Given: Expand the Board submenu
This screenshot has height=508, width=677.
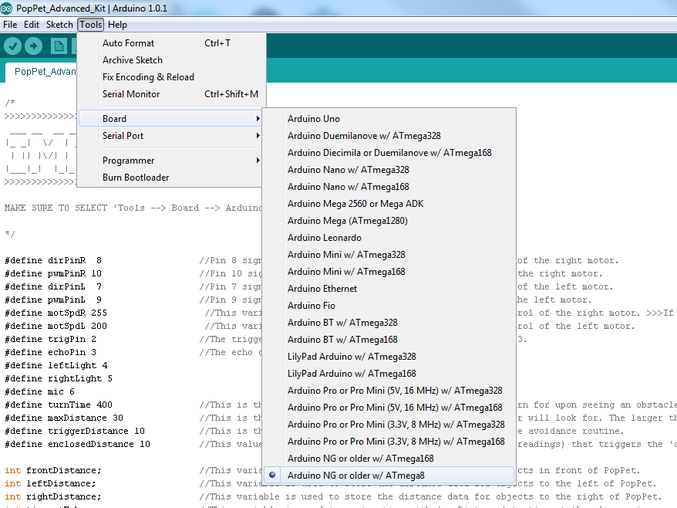Looking at the screenshot, I should click(x=171, y=118).
